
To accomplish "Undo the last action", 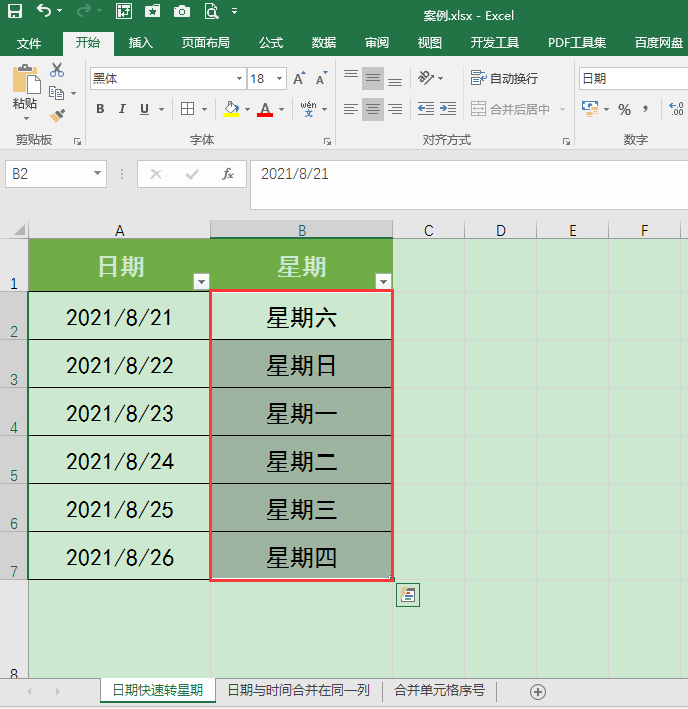I will click(x=44, y=10).
